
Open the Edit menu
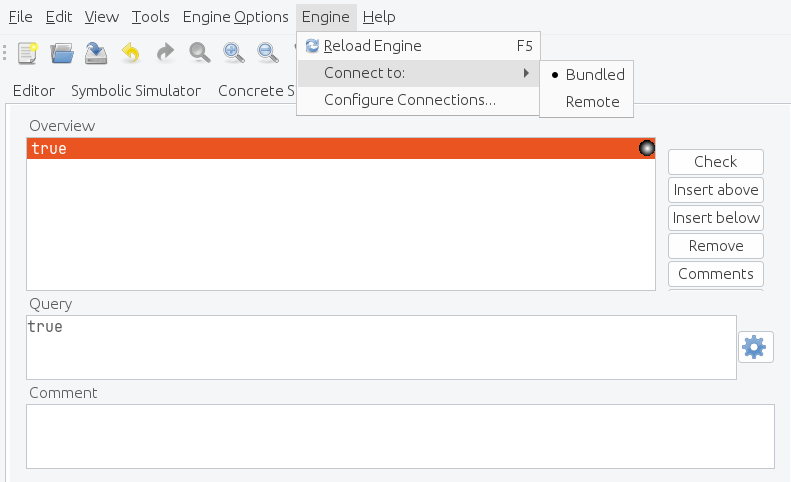[x=59, y=17]
